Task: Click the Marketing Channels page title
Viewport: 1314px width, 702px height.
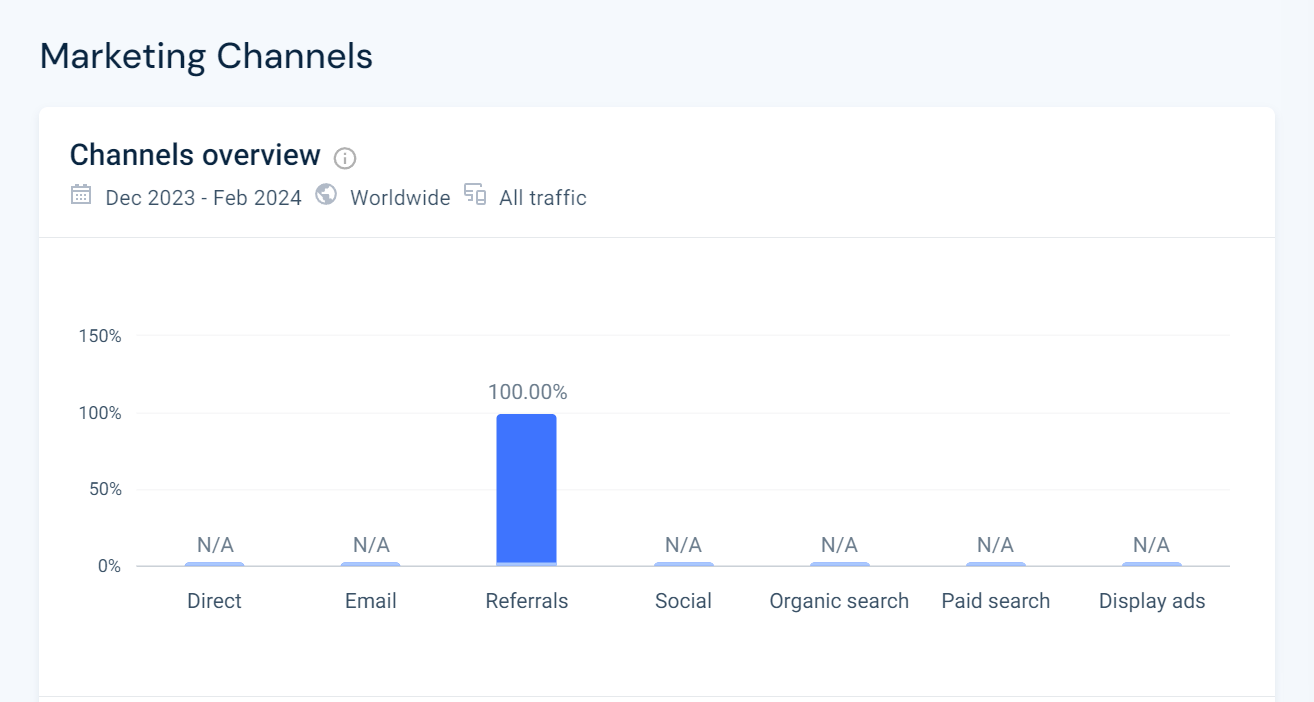Action: pos(206,56)
